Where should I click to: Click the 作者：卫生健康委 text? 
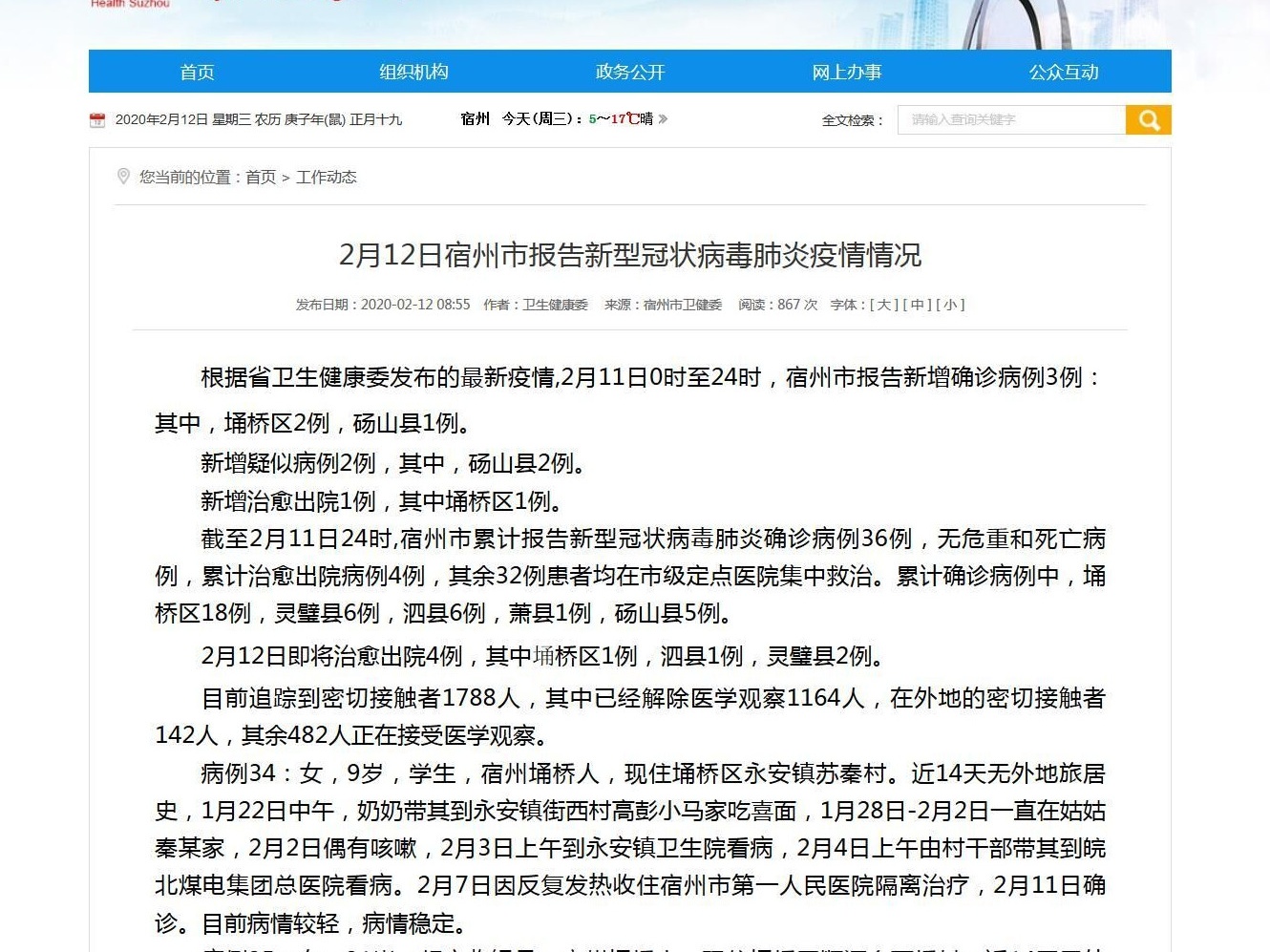pos(536,305)
